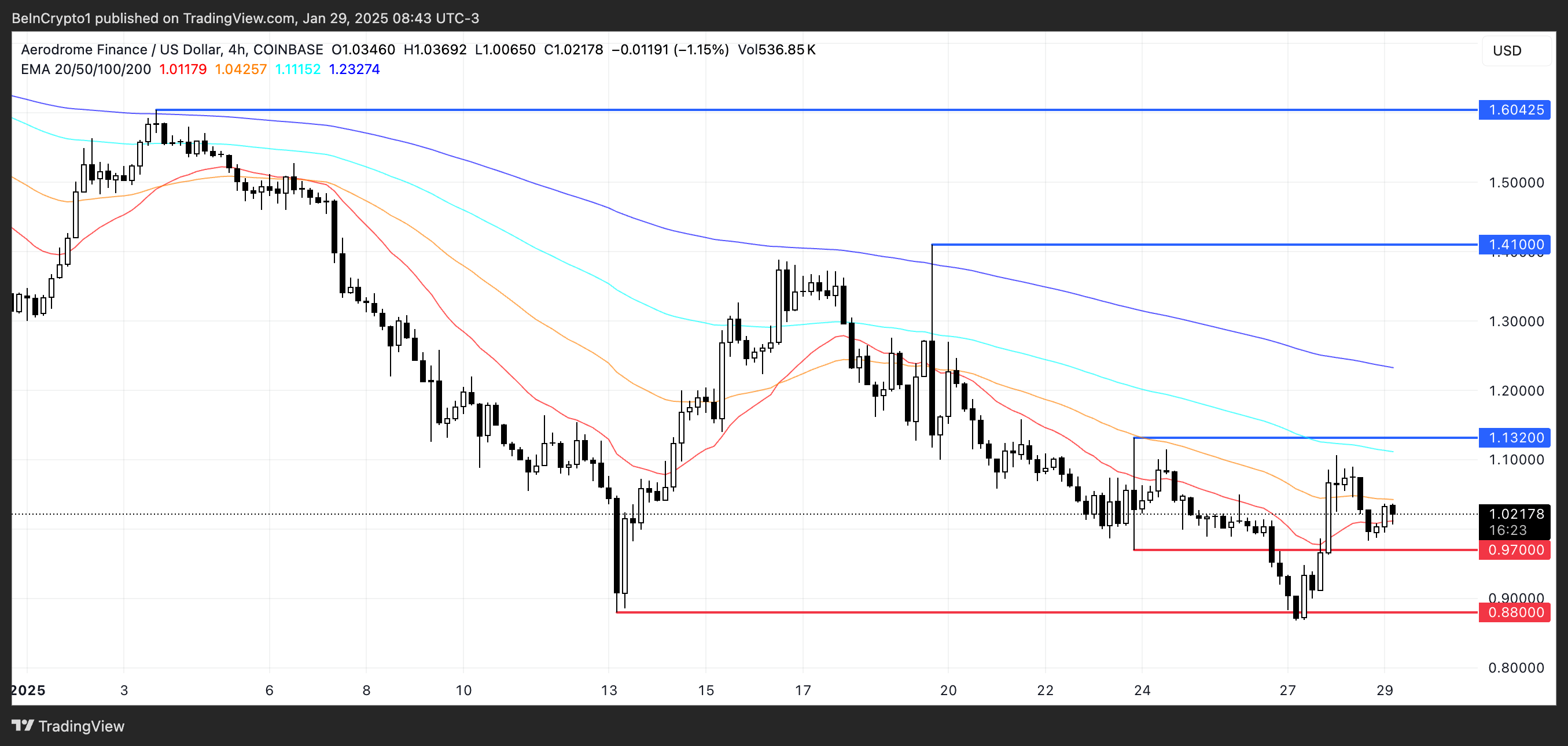Select the orange EMA value 1.04257

[241, 69]
